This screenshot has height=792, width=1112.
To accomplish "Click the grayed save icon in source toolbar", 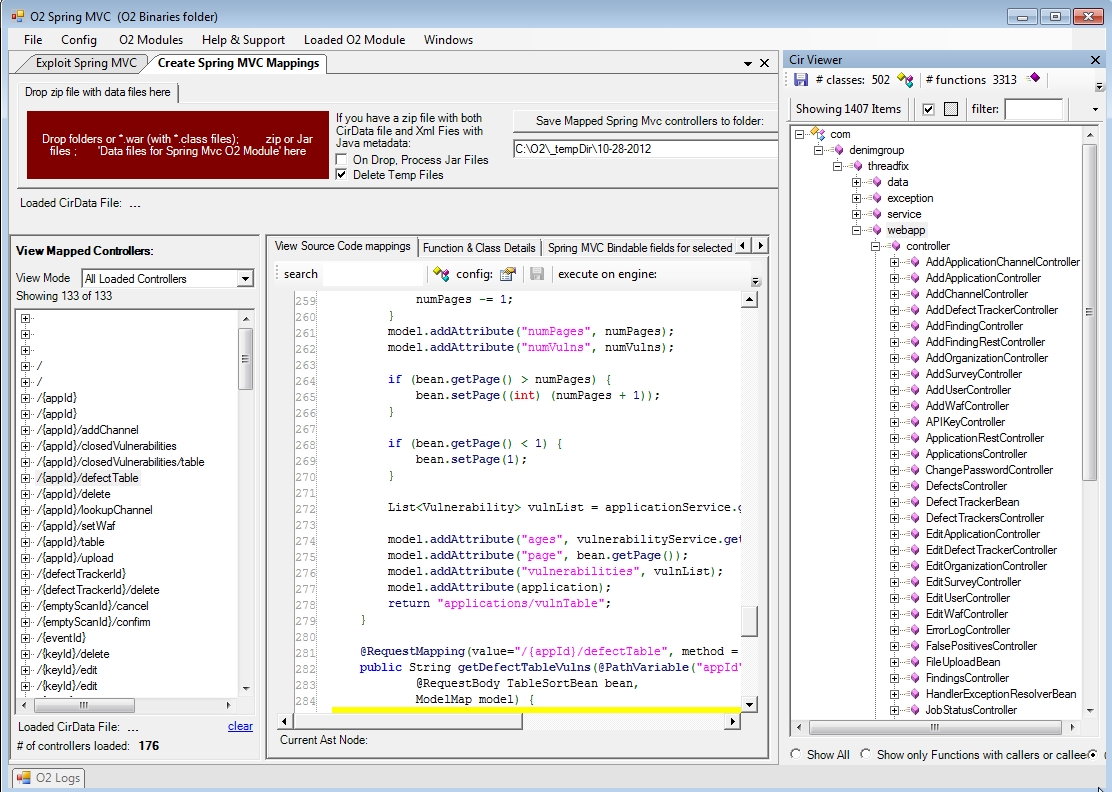I will point(537,274).
